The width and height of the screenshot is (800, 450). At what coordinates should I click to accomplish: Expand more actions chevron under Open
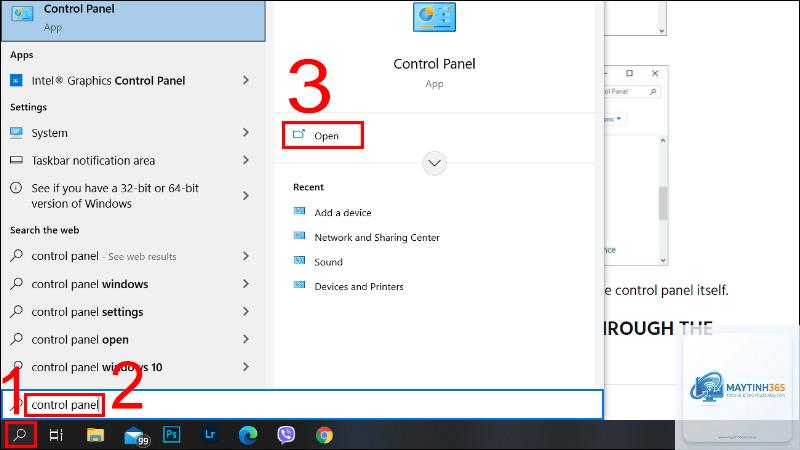434,163
